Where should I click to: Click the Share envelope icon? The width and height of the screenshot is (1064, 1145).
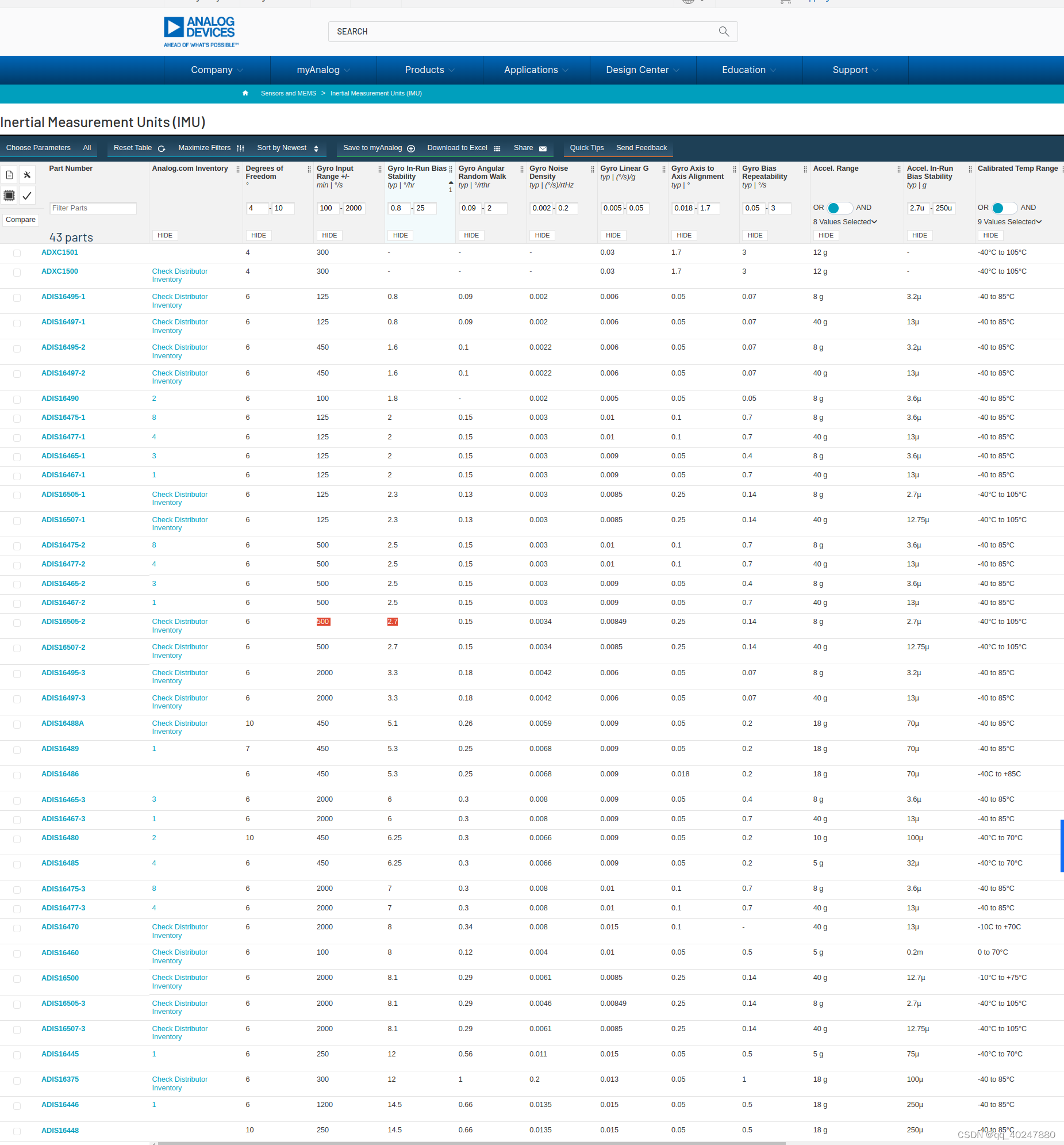point(543,148)
